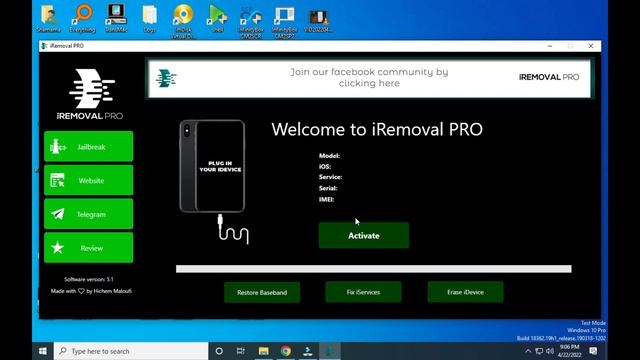Open the Telegram channel button

click(89, 214)
